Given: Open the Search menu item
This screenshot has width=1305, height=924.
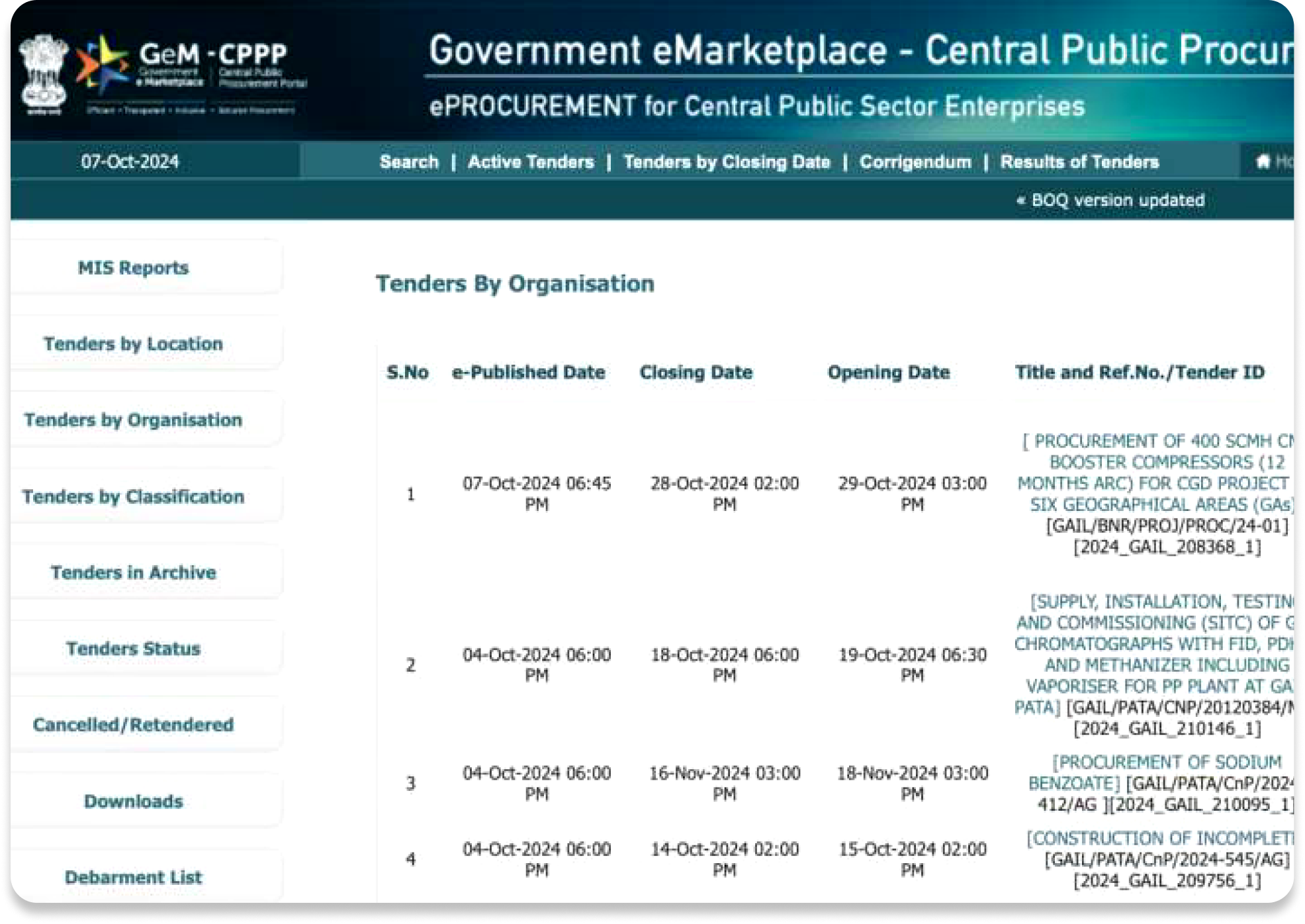Looking at the screenshot, I should click(409, 162).
